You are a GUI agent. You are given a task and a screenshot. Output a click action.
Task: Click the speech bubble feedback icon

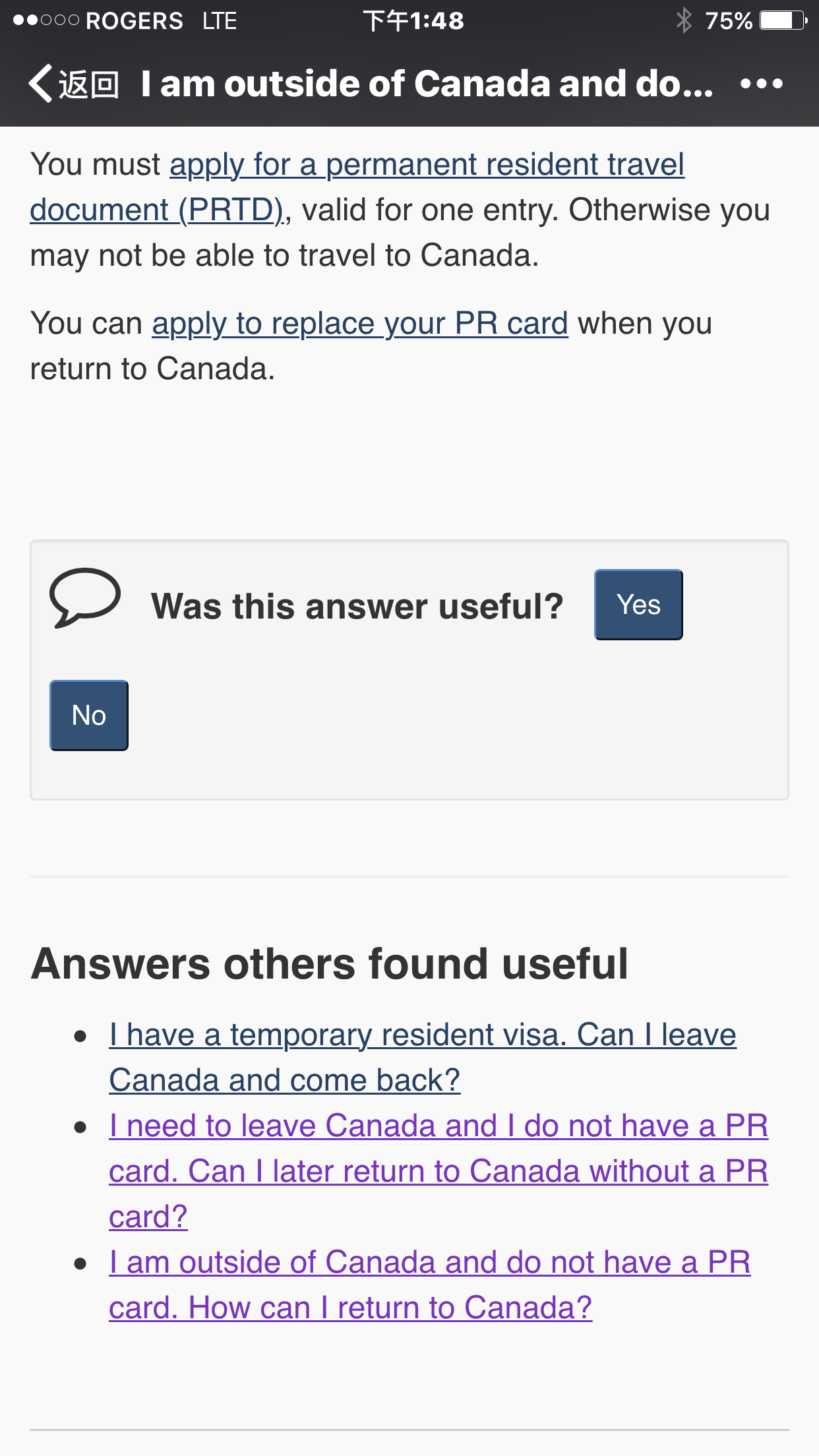tap(85, 597)
